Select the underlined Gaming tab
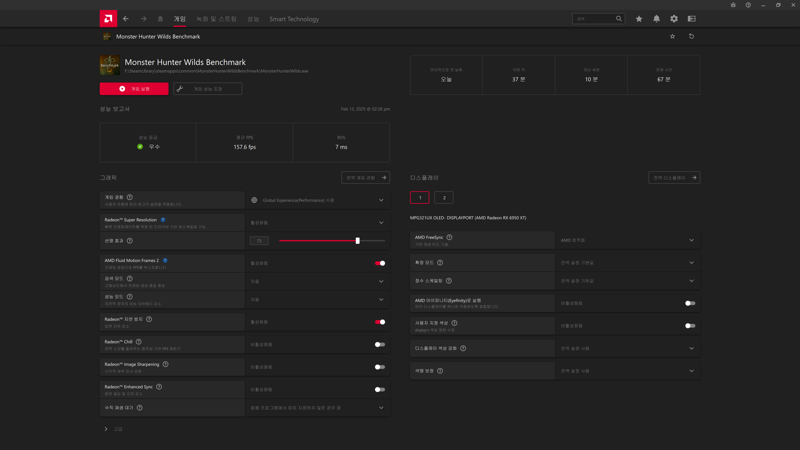Screen dimensions: 800x450 coord(180,19)
